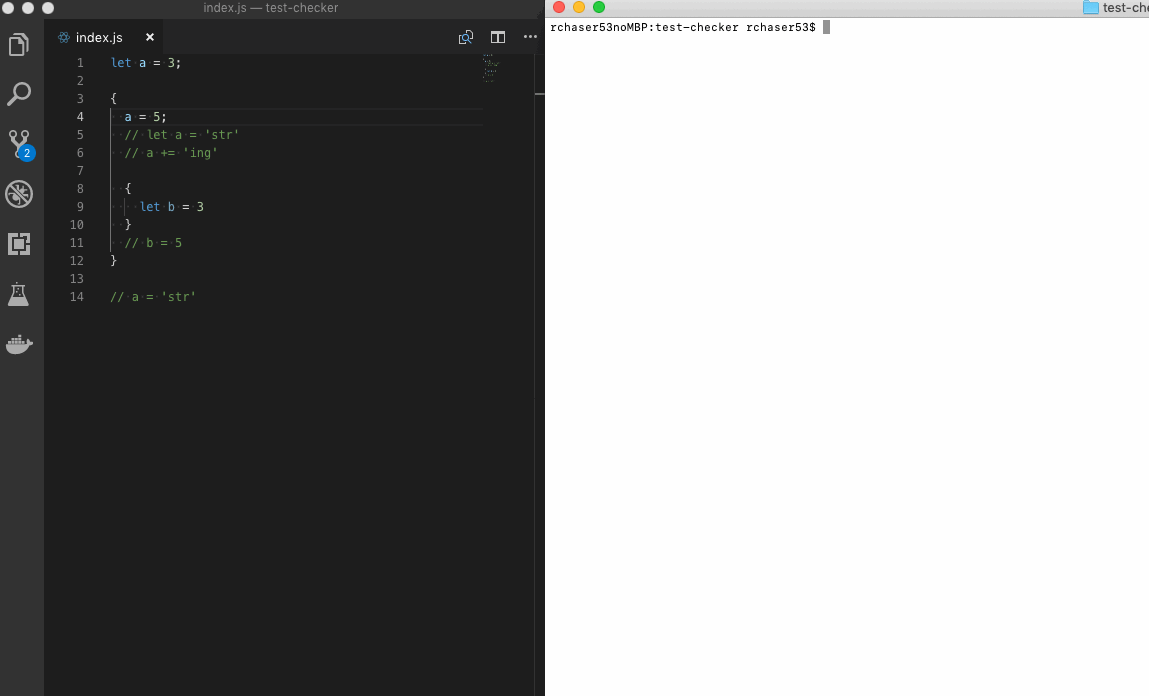
Task: Open the Docker whale extension view
Action: click(20, 344)
